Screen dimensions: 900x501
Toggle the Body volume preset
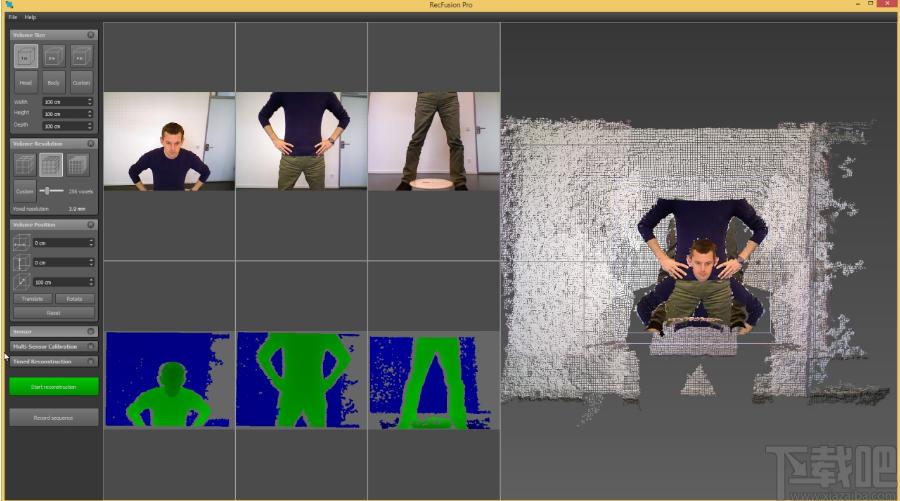[x=53, y=83]
